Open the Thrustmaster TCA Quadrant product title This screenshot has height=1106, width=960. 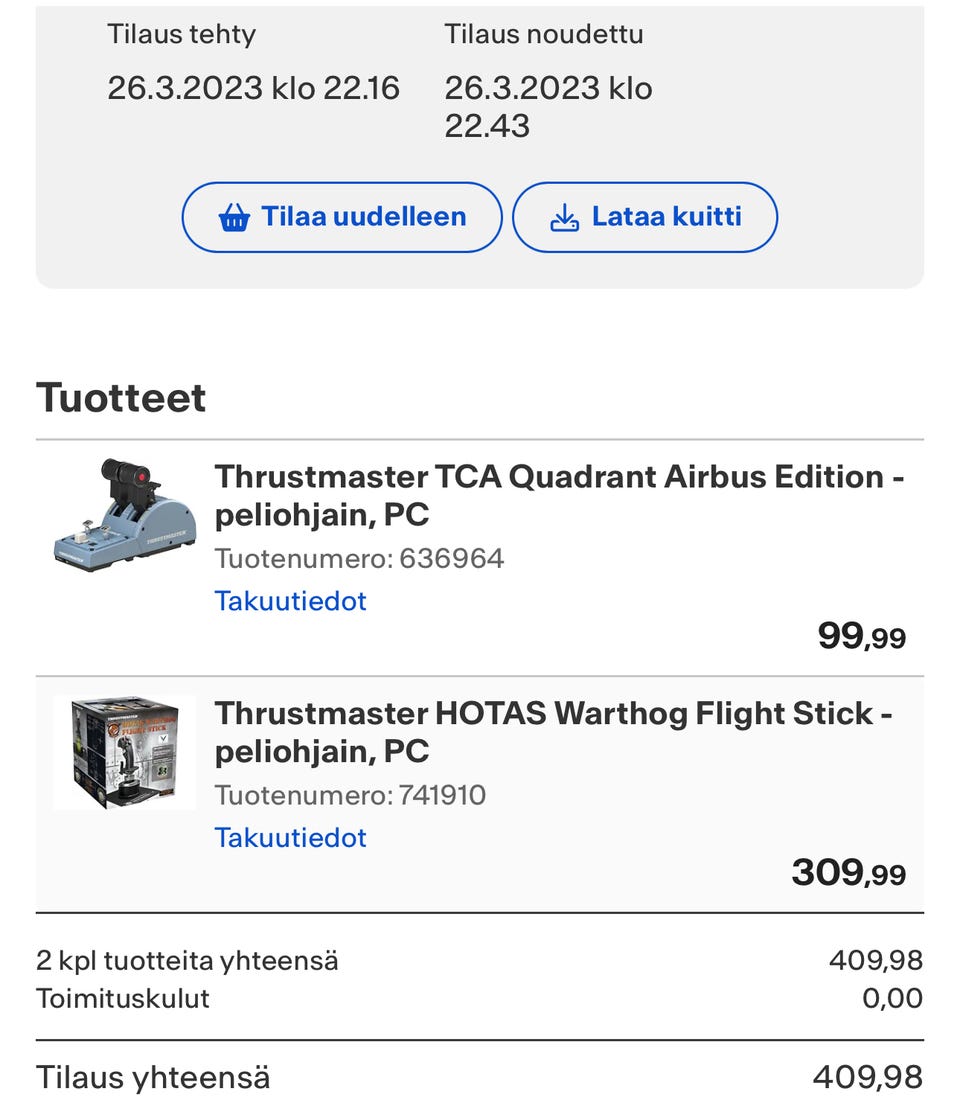click(x=559, y=495)
